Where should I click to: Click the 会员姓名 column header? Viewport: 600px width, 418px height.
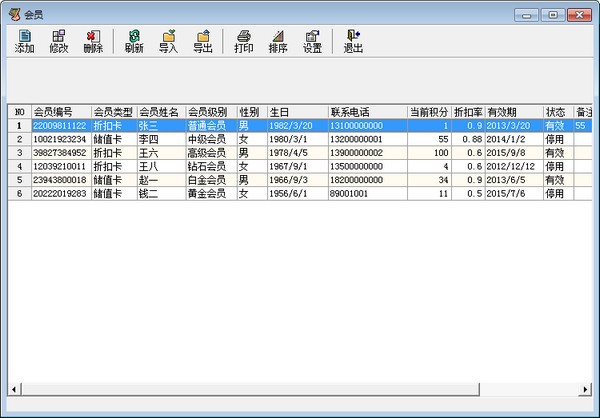pos(160,112)
